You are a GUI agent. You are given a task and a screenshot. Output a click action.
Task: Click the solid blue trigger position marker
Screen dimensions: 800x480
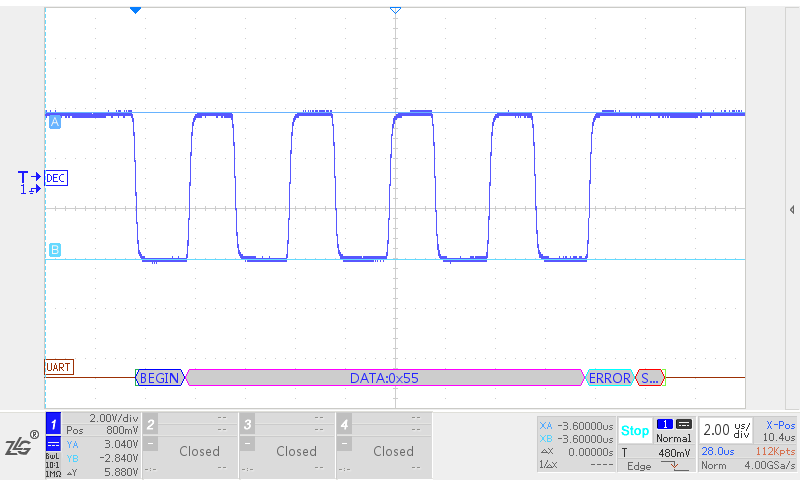pyautogui.click(x=136, y=9)
